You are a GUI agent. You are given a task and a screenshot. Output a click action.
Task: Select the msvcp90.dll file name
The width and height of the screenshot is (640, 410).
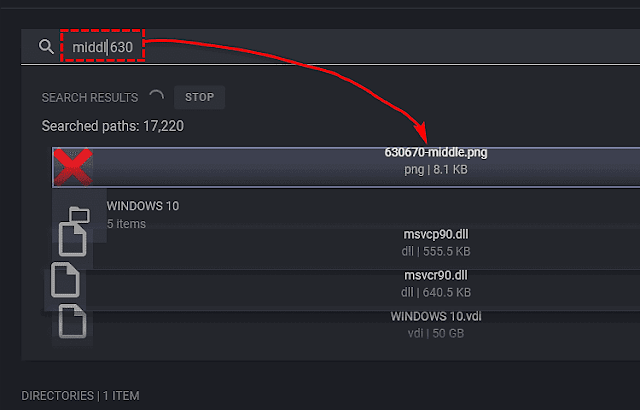[x=435, y=234]
